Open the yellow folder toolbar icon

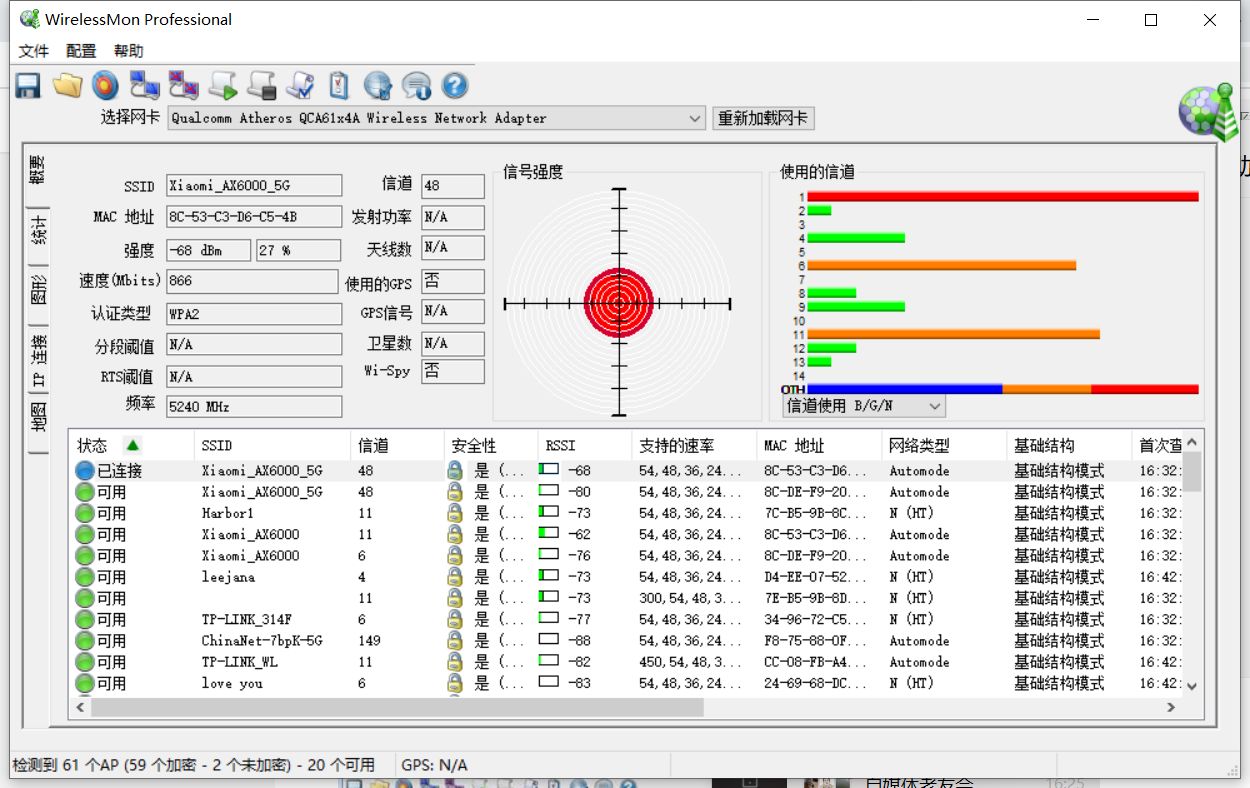(x=67, y=85)
